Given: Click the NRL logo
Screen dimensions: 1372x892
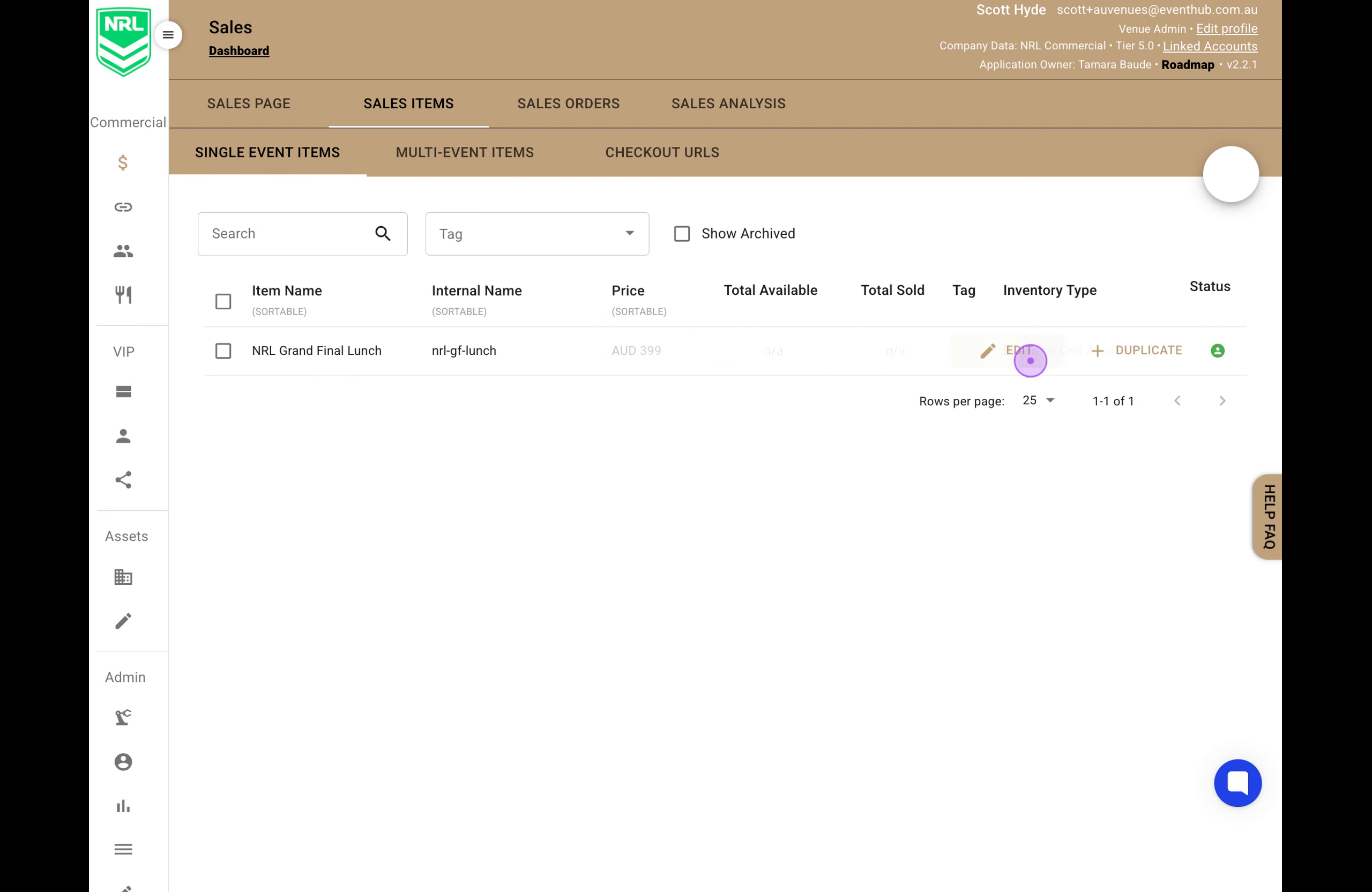Looking at the screenshot, I should tap(123, 41).
